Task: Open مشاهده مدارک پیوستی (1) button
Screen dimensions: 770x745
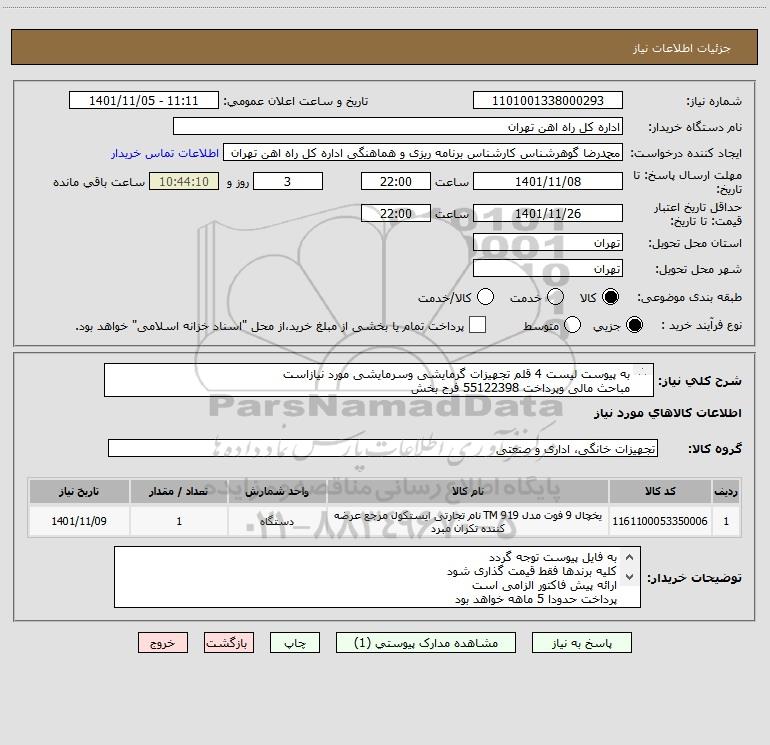Action: [426, 643]
